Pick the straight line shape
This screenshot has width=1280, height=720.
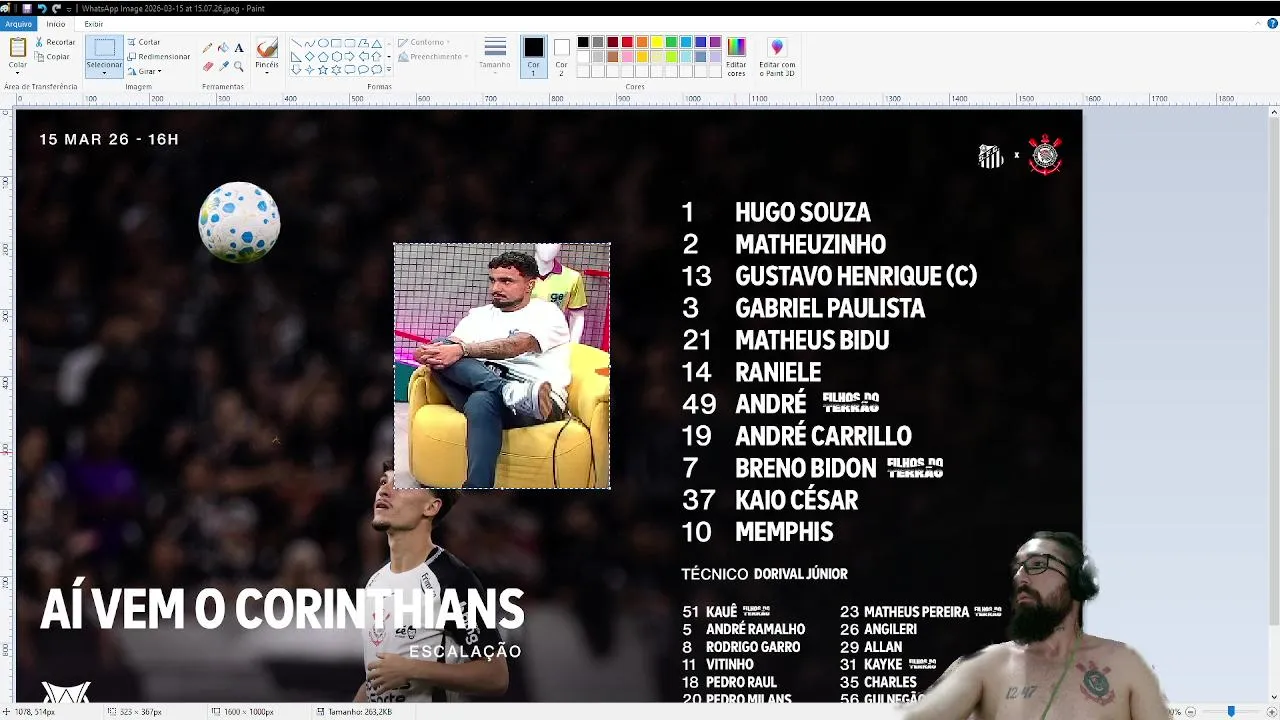pos(296,44)
